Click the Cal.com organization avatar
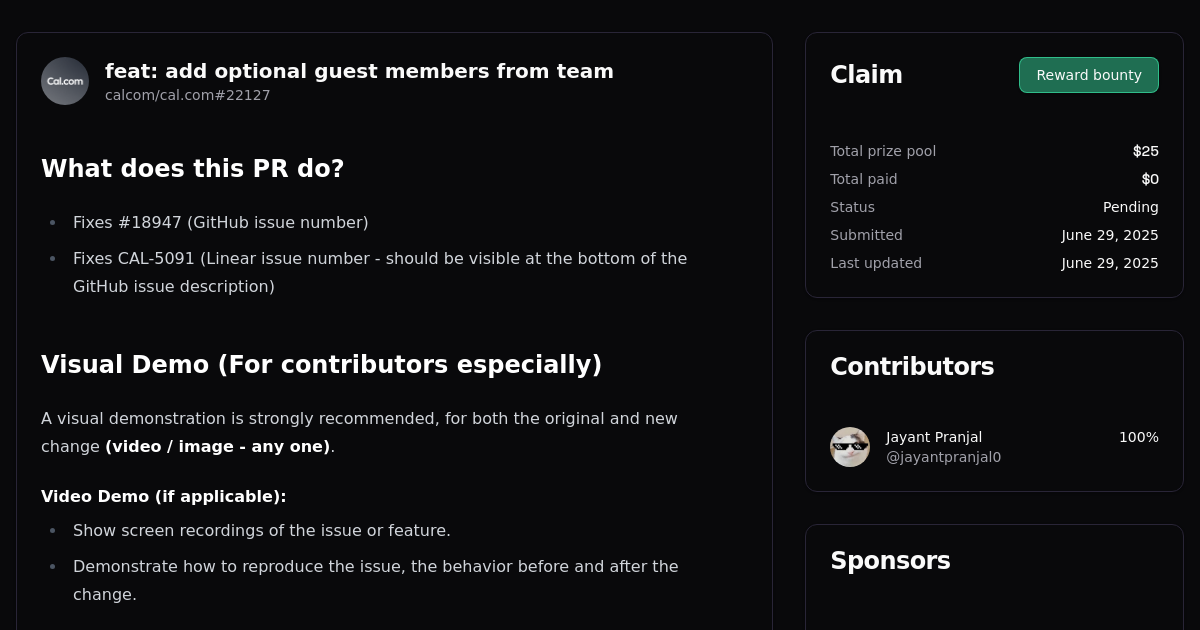 tap(65, 81)
